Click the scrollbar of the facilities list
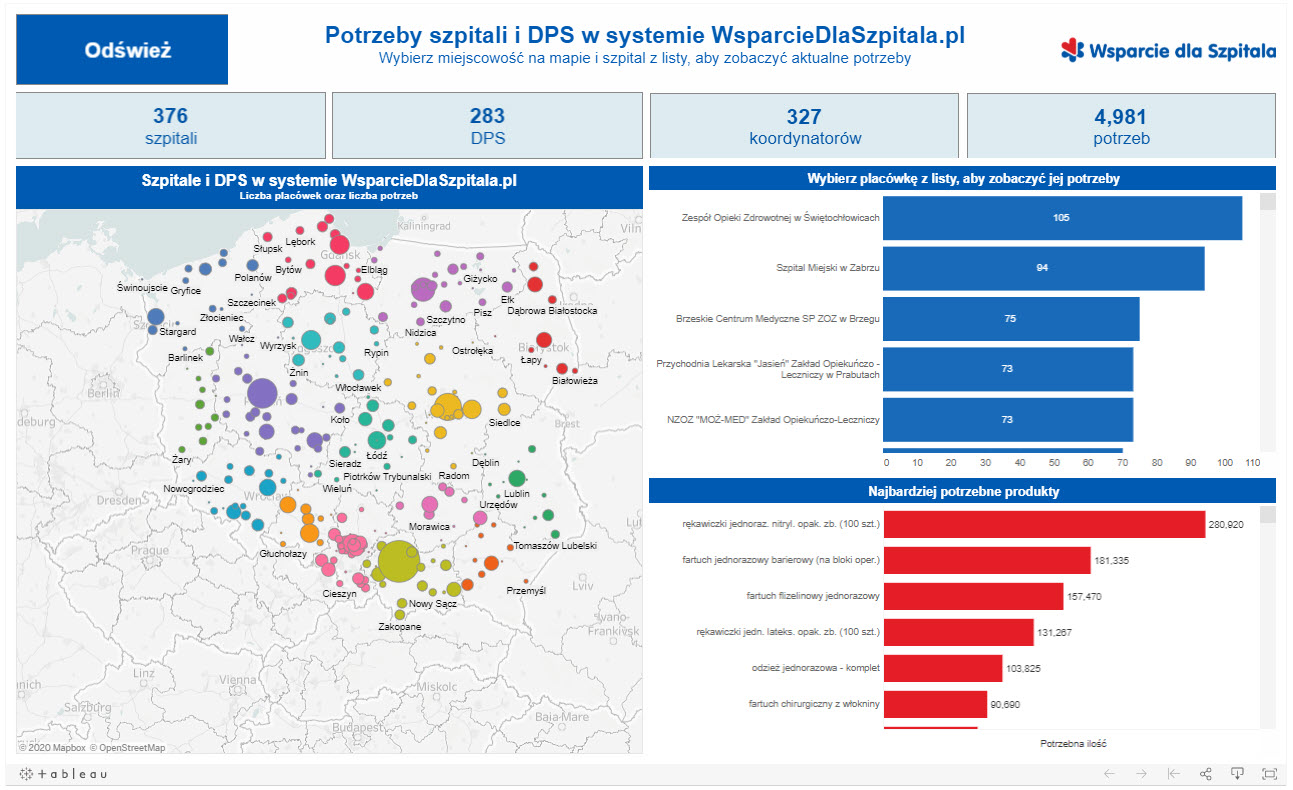The width and height of the screenshot is (1293, 790). pos(1267,320)
